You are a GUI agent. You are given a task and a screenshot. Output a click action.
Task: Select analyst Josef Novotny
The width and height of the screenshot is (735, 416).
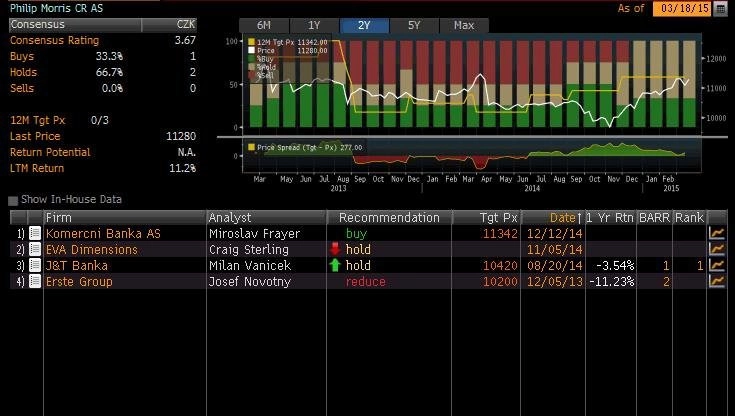[x=250, y=281]
